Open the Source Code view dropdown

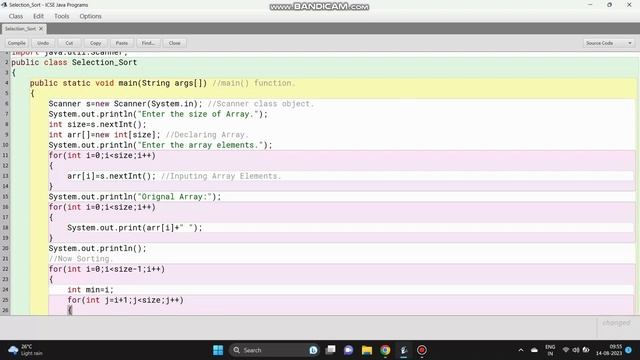click(x=609, y=43)
